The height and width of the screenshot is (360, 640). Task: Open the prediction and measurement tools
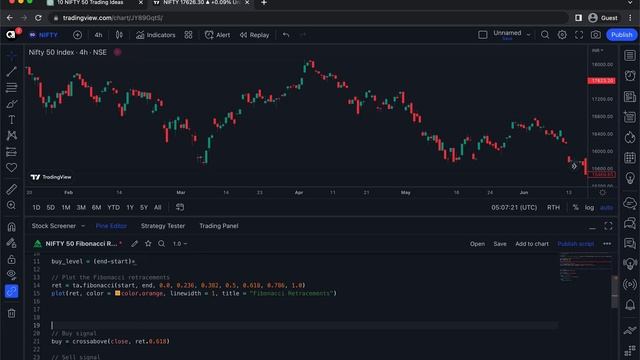[11, 152]
